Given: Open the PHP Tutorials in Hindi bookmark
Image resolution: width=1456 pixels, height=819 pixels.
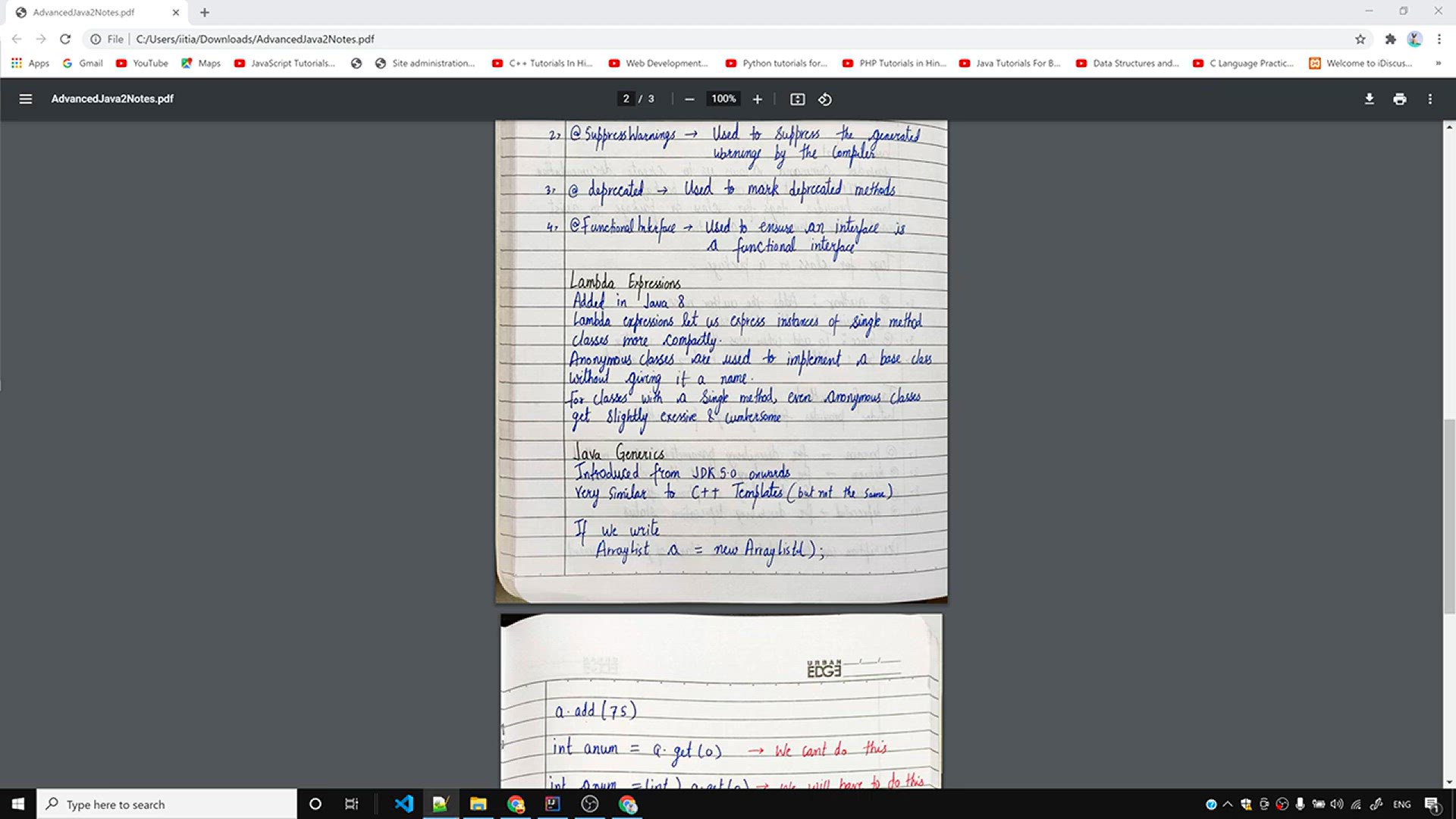Looking at the screenshot, I should point(895,63).
